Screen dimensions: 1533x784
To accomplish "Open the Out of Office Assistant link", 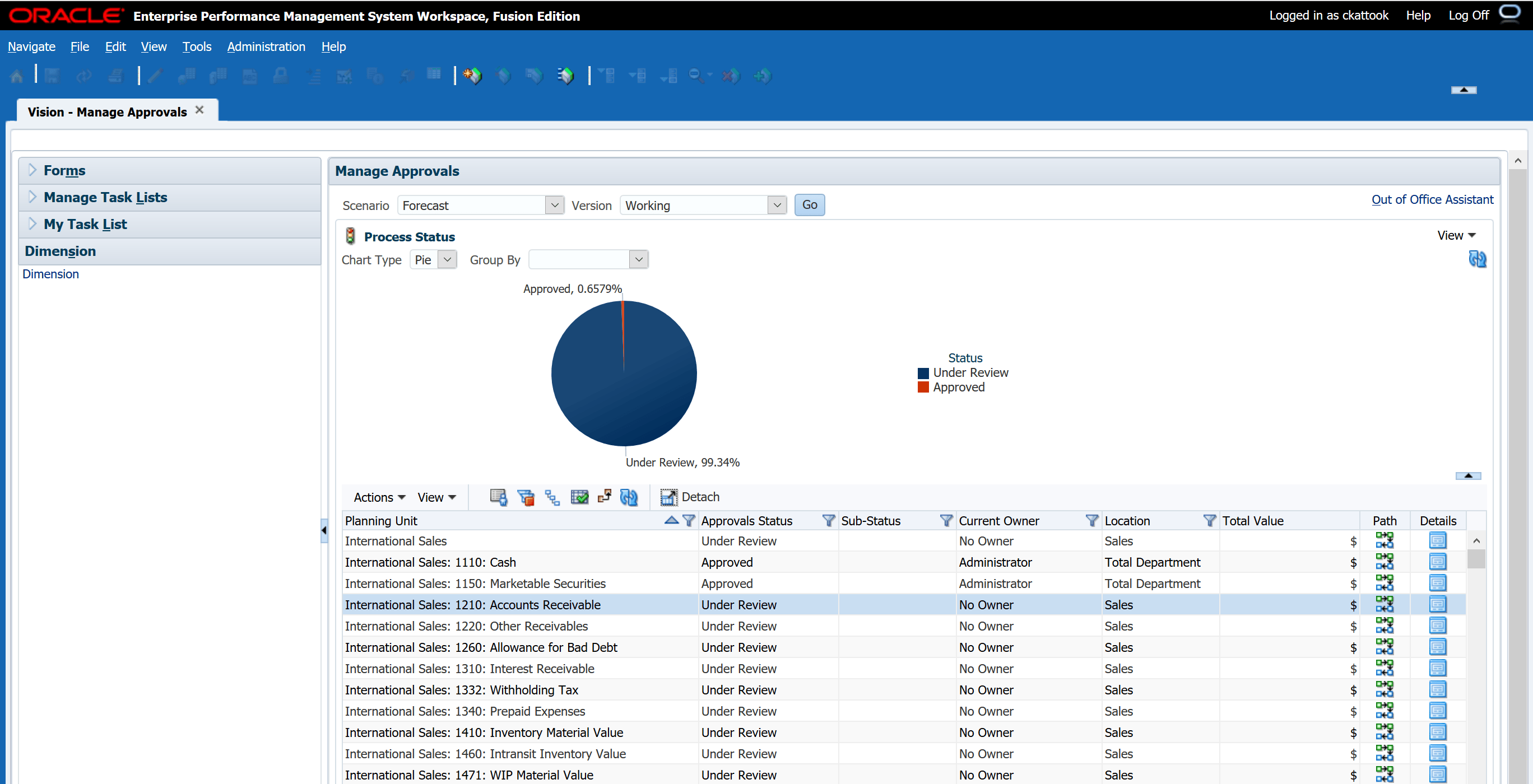I will pos(1432,199).
